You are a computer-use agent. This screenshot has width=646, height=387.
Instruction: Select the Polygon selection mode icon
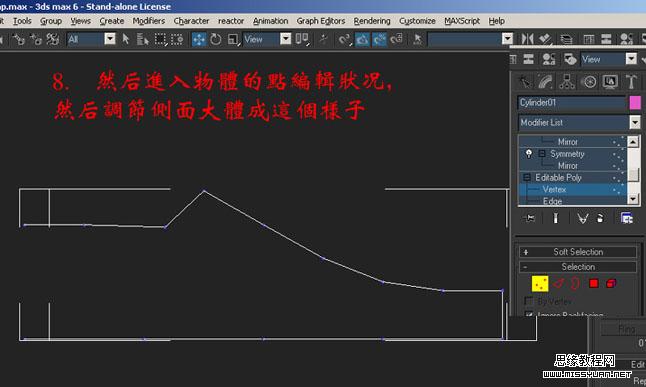click(x=594, y=284)
